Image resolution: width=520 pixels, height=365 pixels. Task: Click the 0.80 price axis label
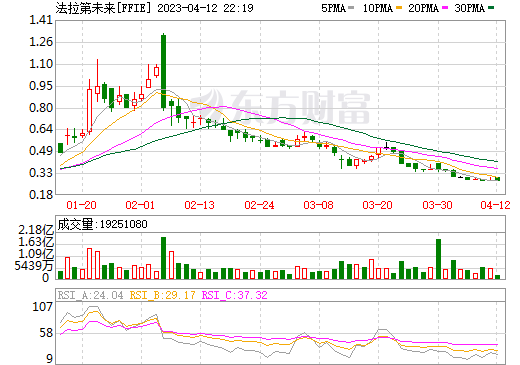[x=41, y=108]
